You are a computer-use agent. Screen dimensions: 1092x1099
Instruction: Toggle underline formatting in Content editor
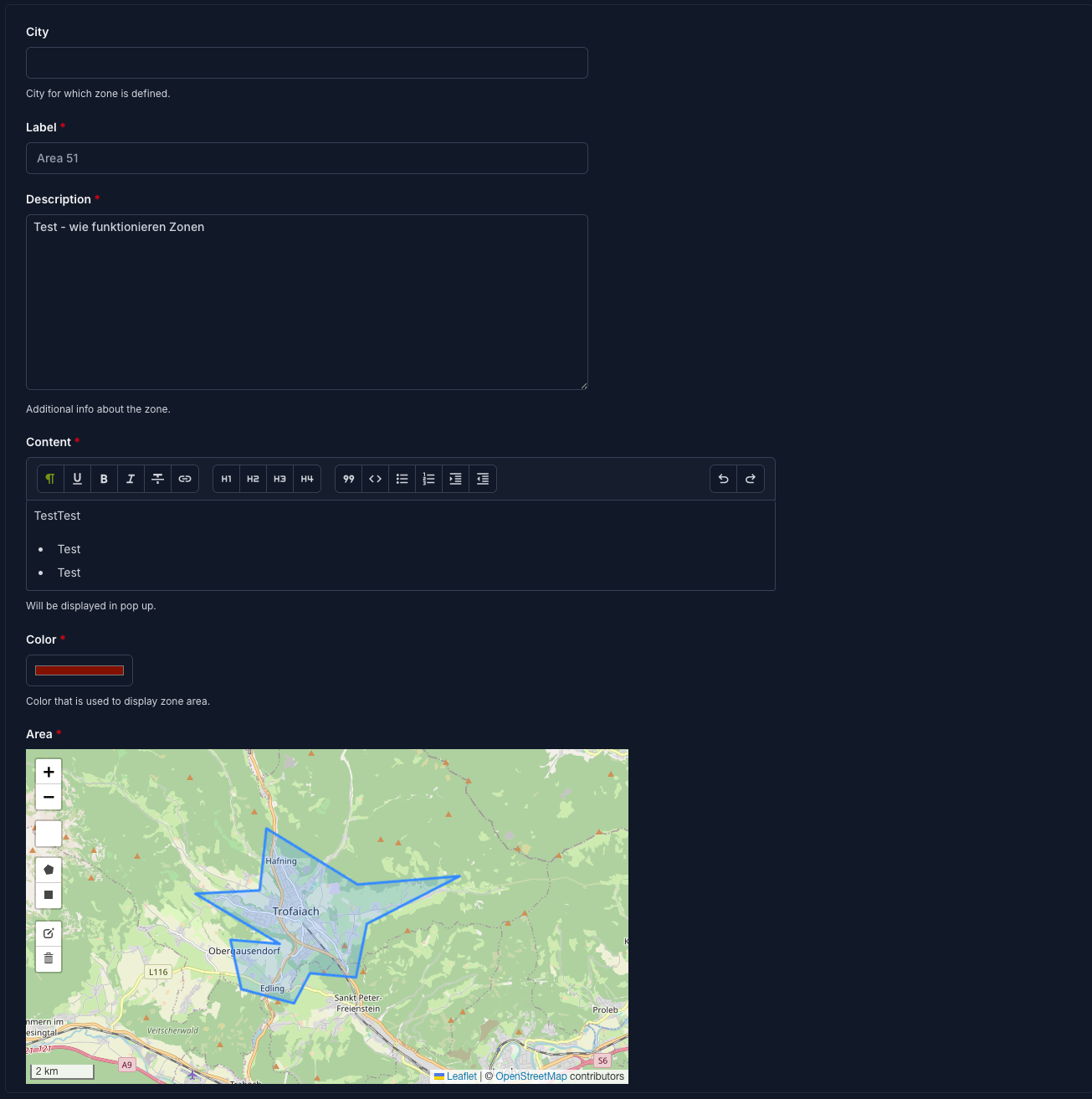coord(77,479)
